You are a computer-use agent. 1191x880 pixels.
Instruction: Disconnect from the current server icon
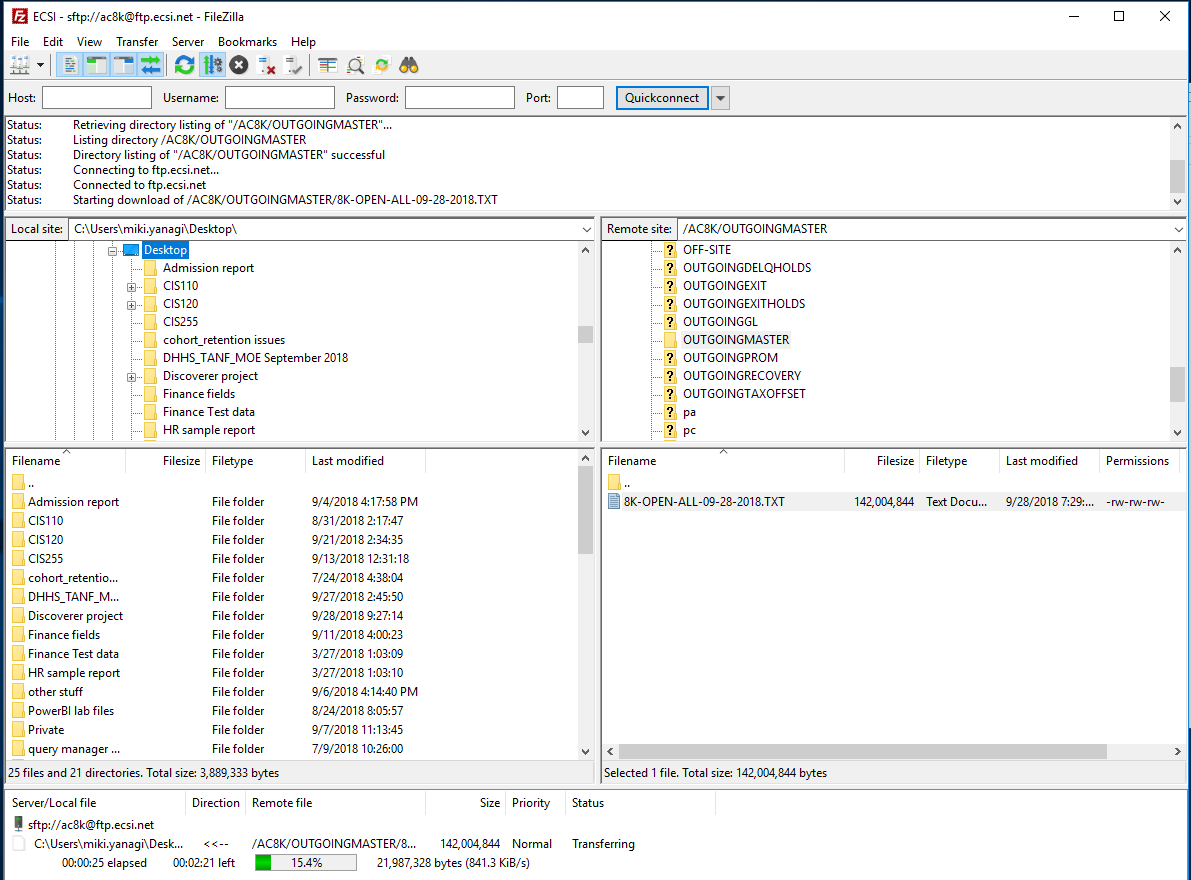267,66
